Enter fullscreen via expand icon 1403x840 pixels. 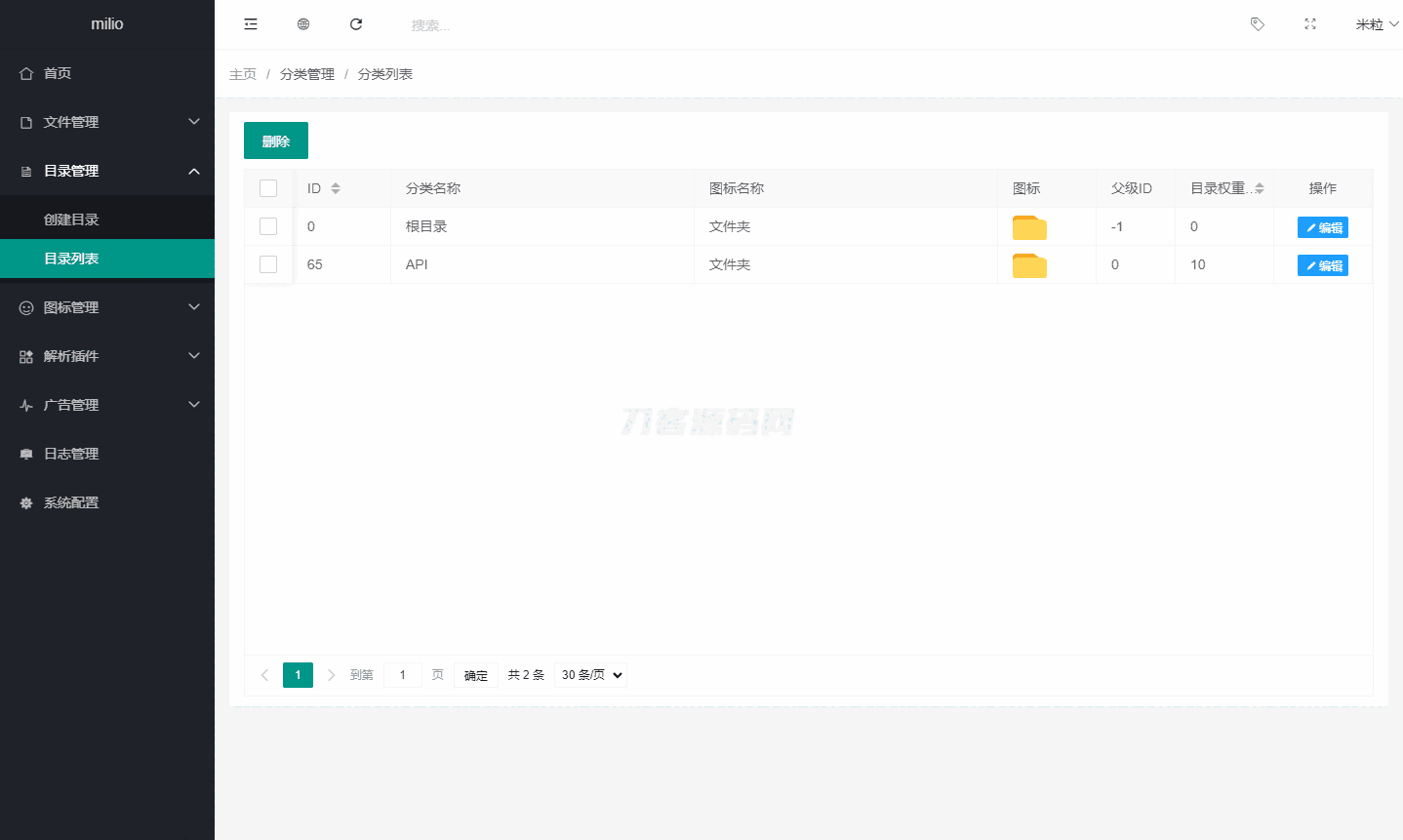pos(1309,23)
